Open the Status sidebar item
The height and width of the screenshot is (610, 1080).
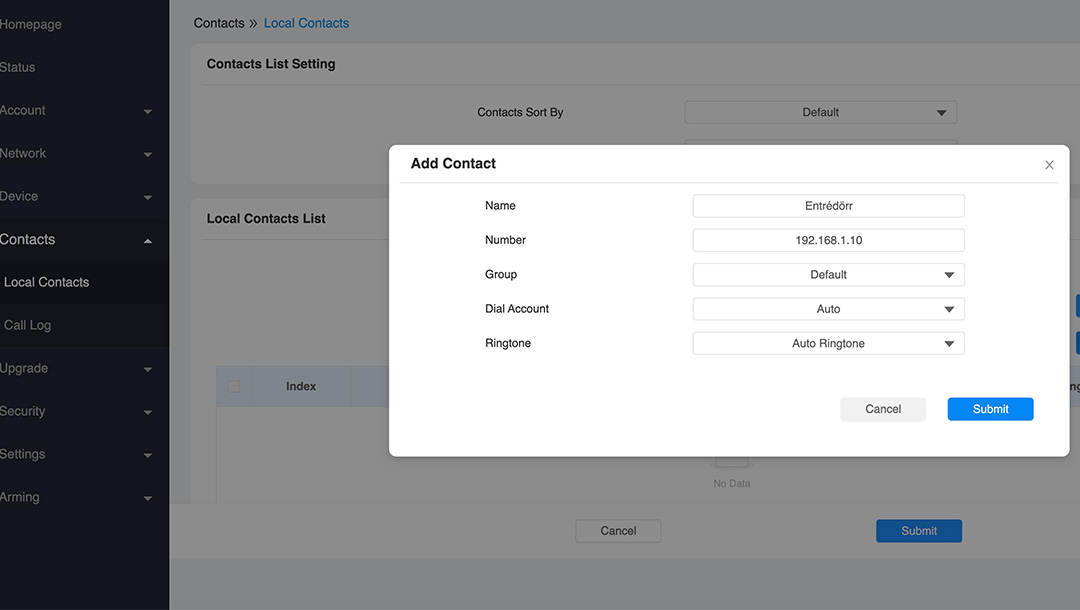pyautogui.click(x=18, y=67)
